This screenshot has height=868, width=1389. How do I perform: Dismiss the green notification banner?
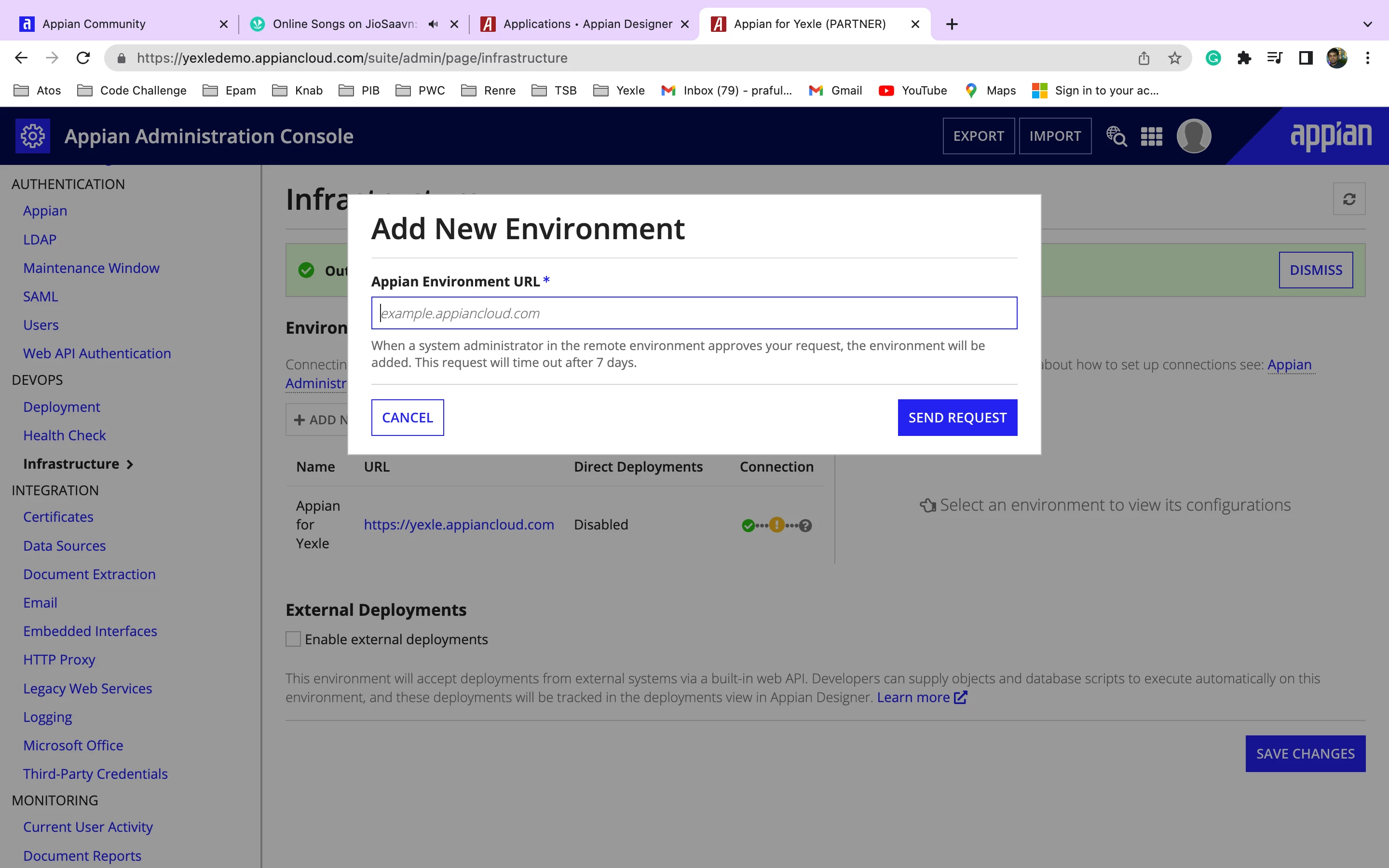[1316, 270]
